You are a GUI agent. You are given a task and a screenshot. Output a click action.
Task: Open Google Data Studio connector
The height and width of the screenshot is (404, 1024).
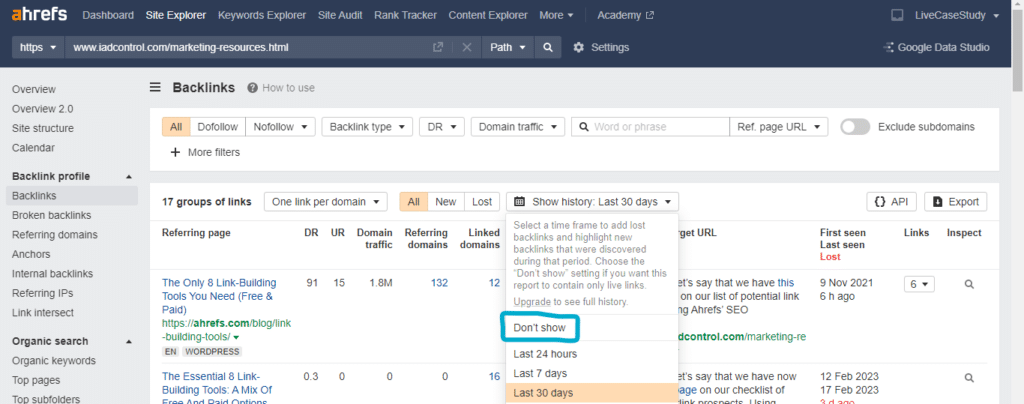tap(936, 47)
